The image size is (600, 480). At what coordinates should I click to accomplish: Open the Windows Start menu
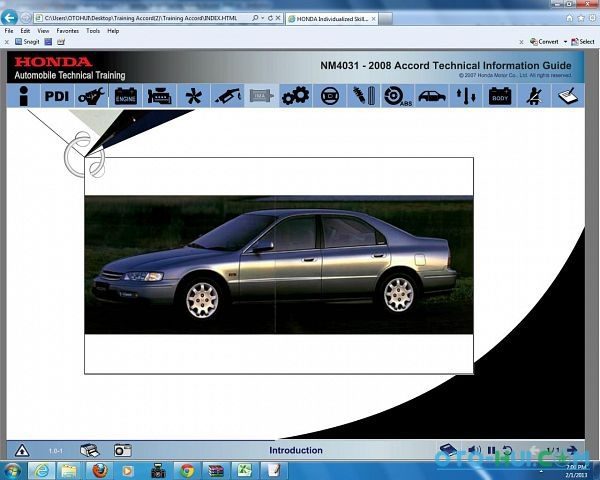click(11, 471)
